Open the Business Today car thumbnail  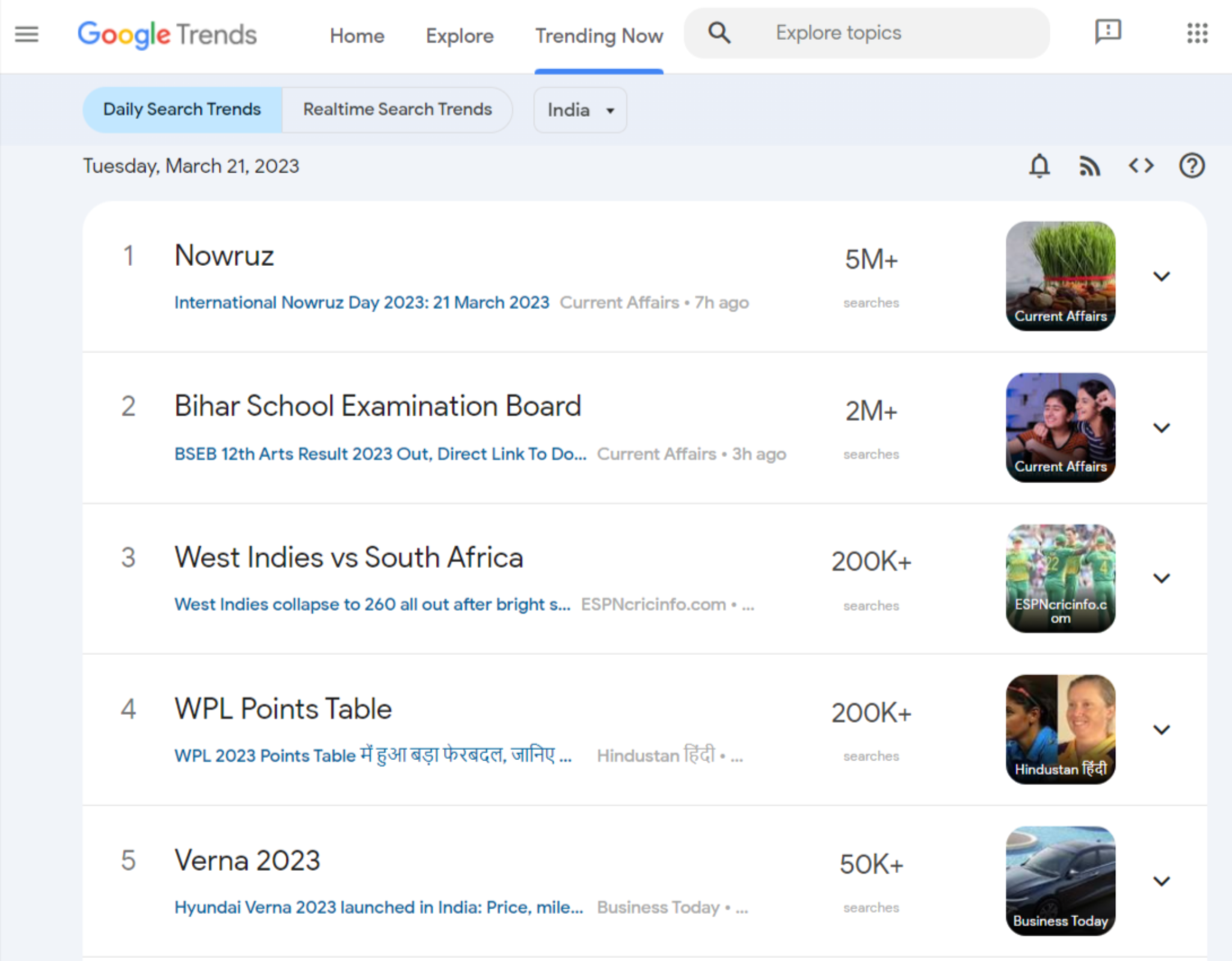pos(1061,881)
